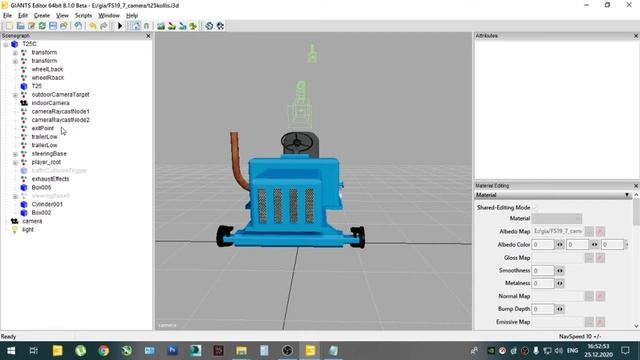Click Normal Map browse button

point(589,296)
